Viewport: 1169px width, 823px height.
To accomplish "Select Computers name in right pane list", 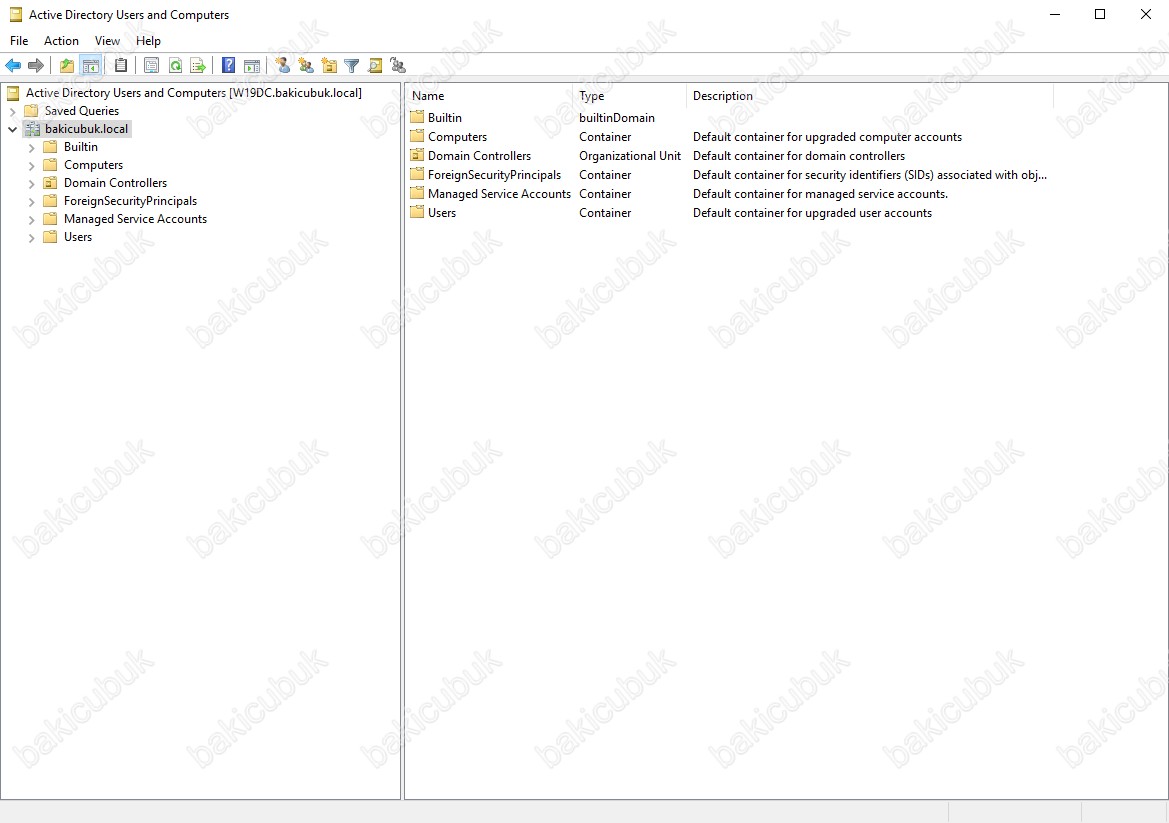I will (457, 137).
